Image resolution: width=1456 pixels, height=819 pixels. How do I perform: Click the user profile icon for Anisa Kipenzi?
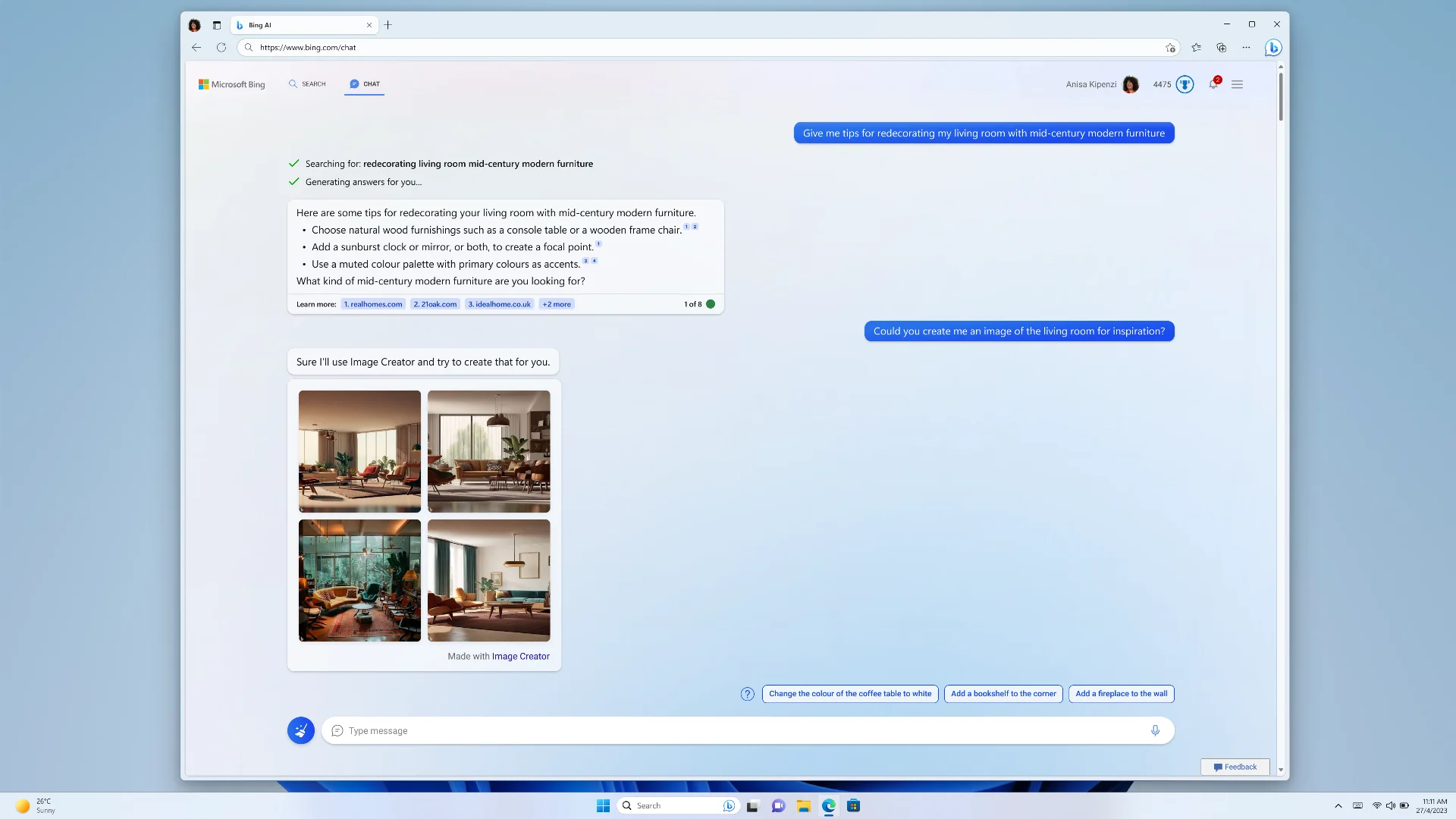coord(1129,84)
